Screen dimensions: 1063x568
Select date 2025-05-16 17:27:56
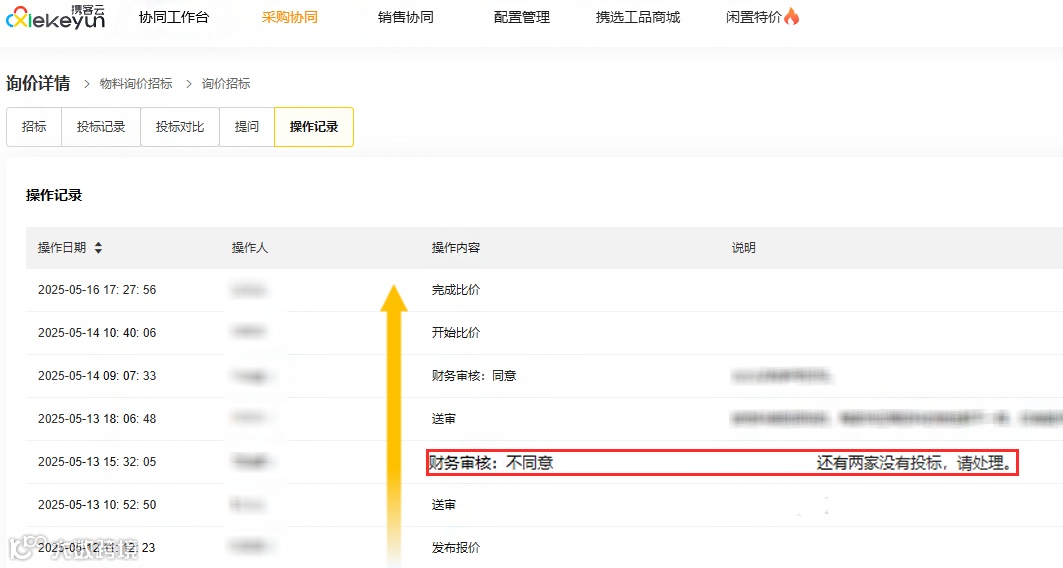[97, 289]
